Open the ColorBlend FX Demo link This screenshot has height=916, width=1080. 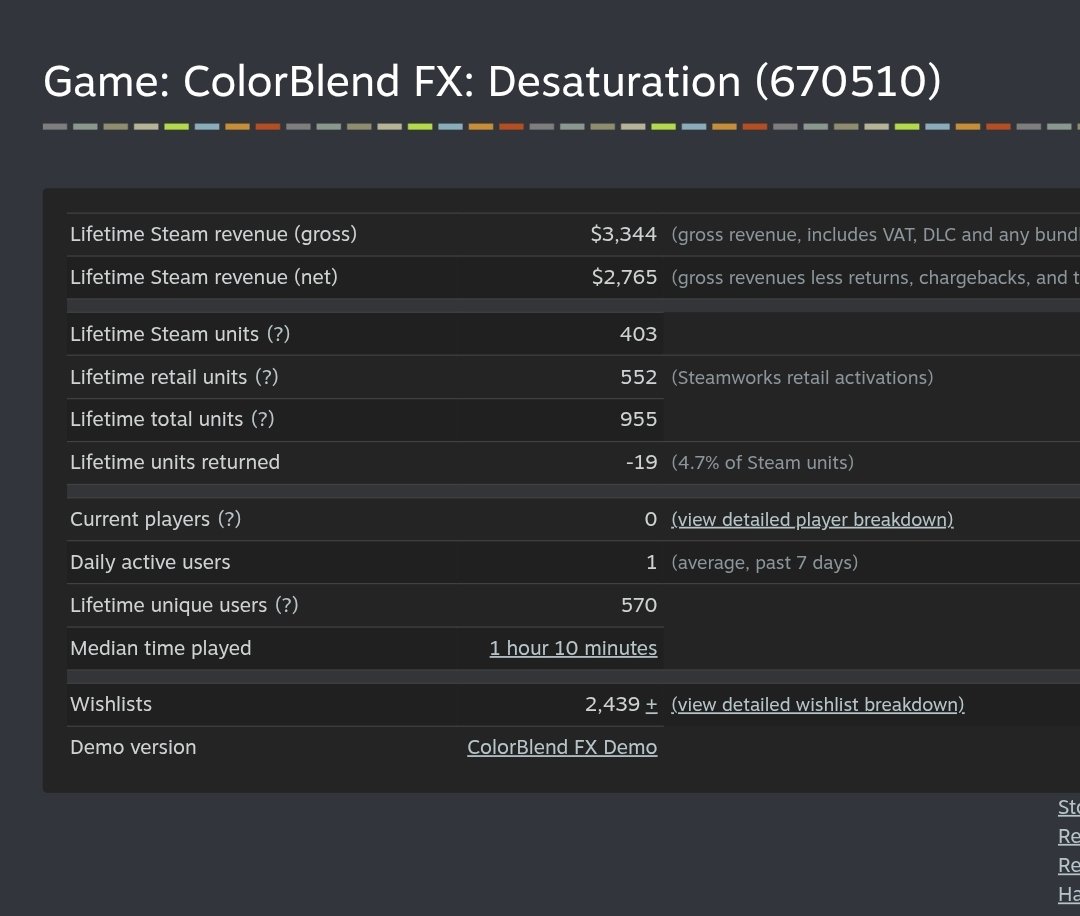[562, 747]
